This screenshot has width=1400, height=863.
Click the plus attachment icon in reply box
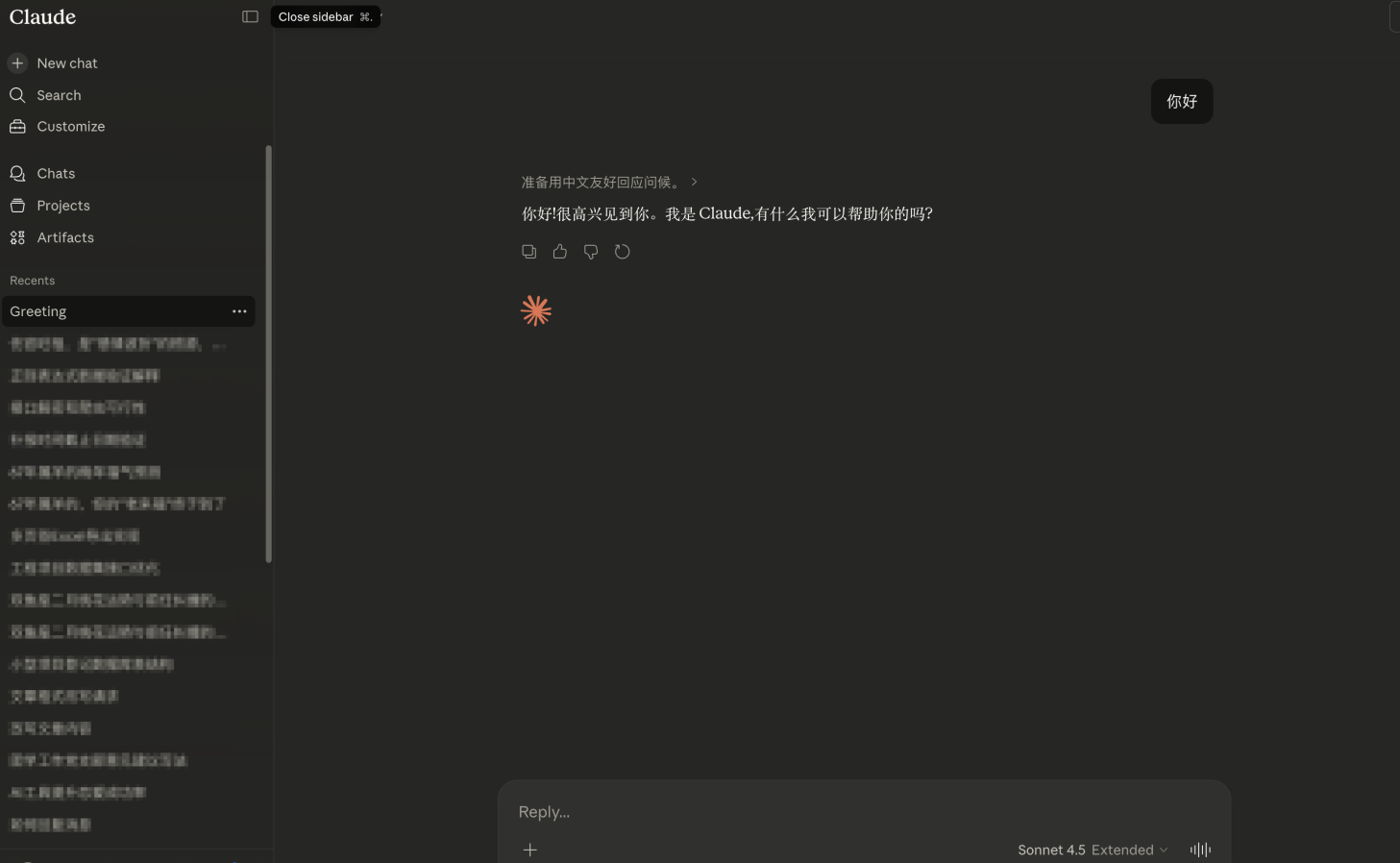pos(529,850)
